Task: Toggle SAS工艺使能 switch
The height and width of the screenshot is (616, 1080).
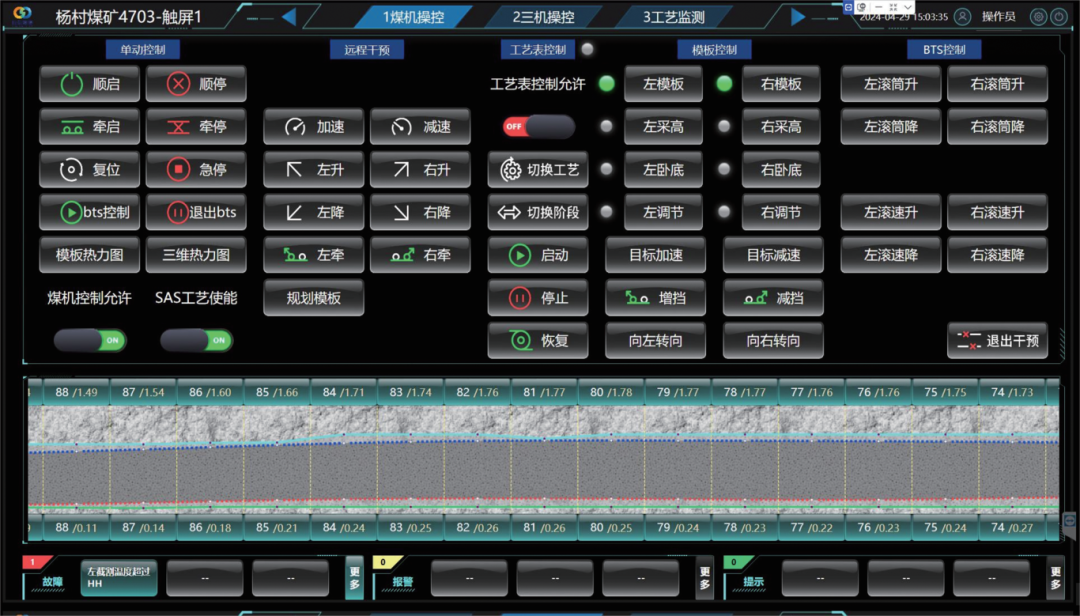Action: click(x=196, y=340)
